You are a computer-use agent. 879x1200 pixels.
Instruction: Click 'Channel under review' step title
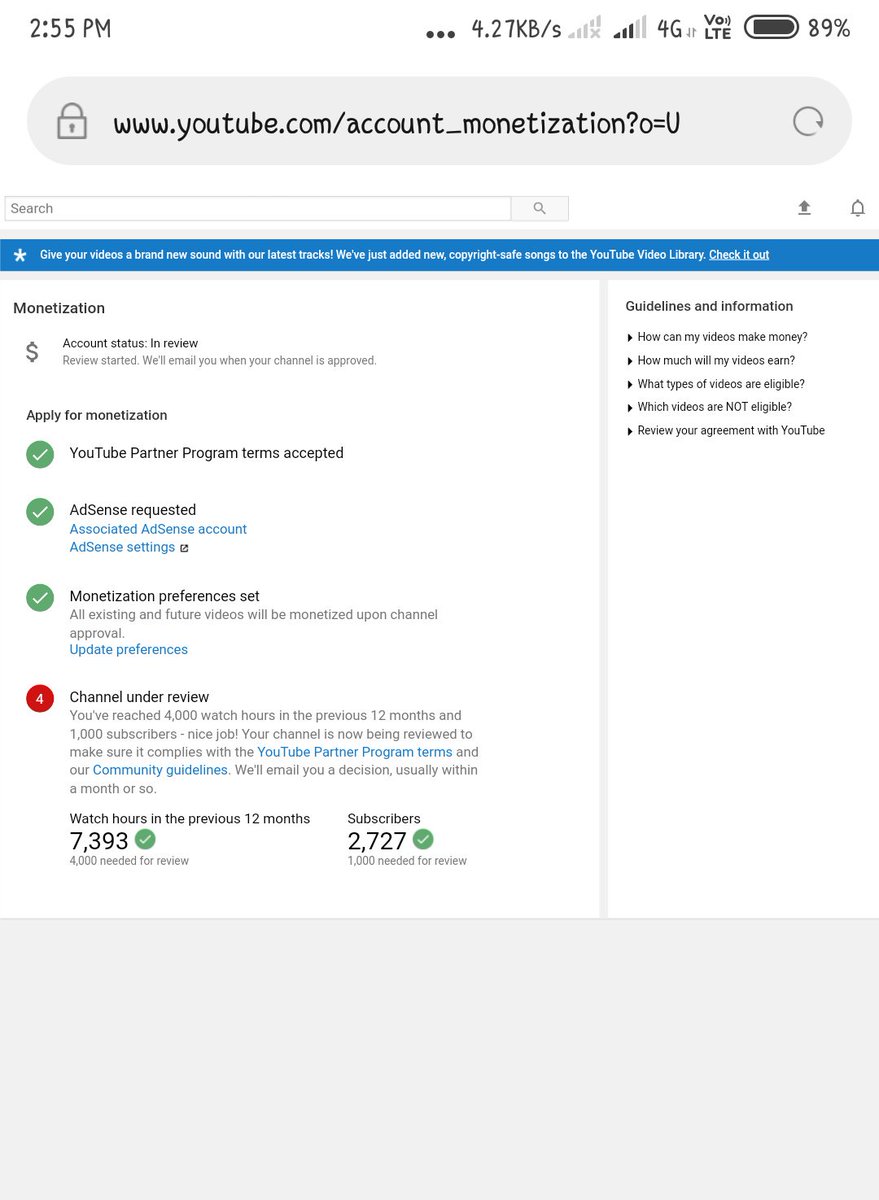pos(139,697)
